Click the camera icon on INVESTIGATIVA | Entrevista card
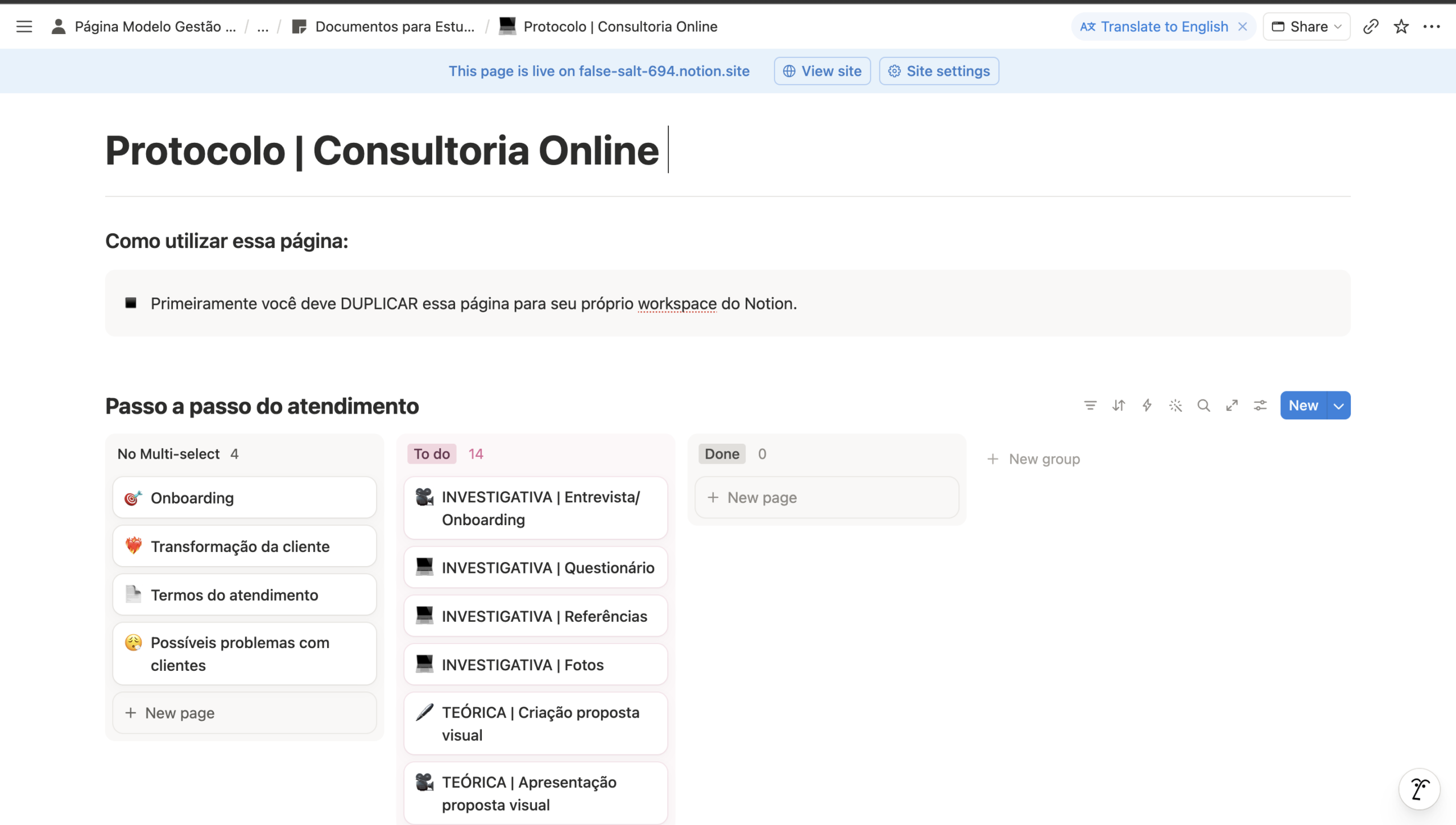Screen dimensions: 1456x825 [x=424, y=497]
